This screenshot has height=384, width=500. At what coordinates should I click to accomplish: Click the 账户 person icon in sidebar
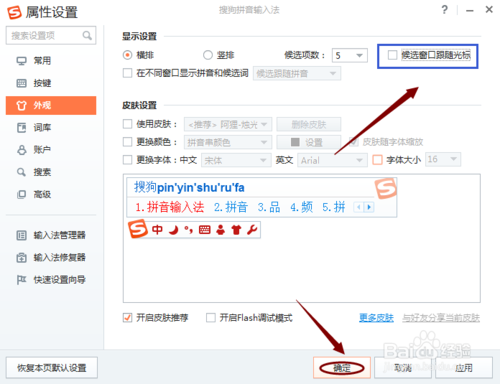coord(21,150)
